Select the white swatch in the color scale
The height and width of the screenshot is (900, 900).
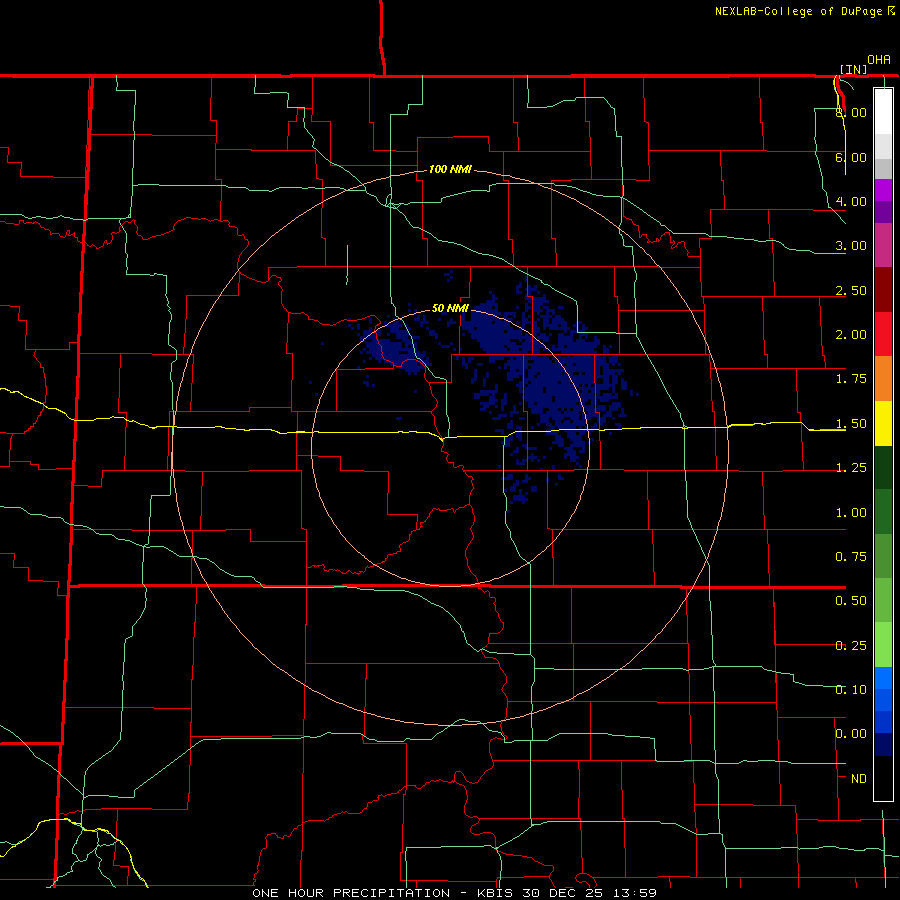click(x=883, y=111)
